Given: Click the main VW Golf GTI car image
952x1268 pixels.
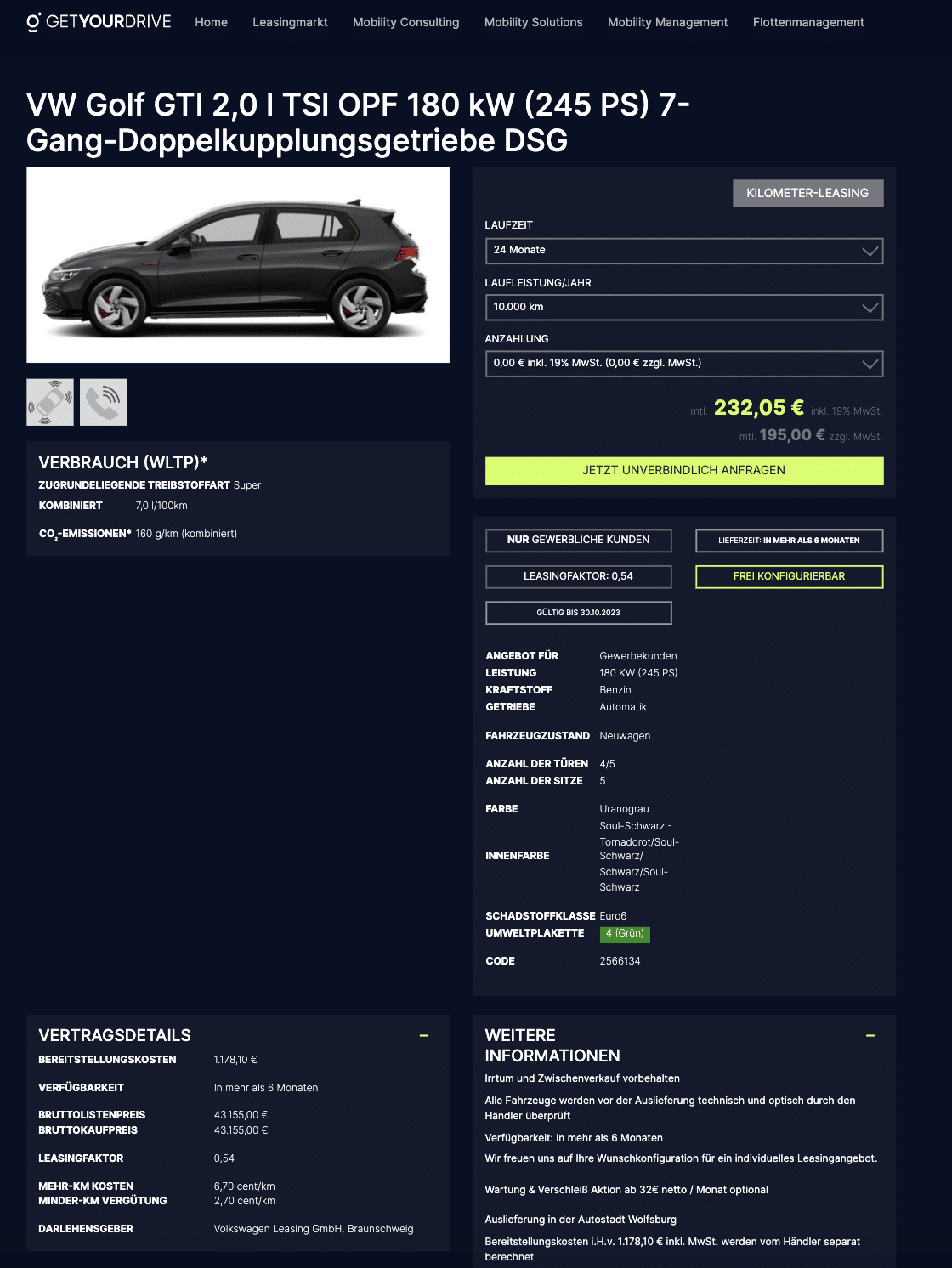Looking at the screenshot, I should (x=238, y=265).
